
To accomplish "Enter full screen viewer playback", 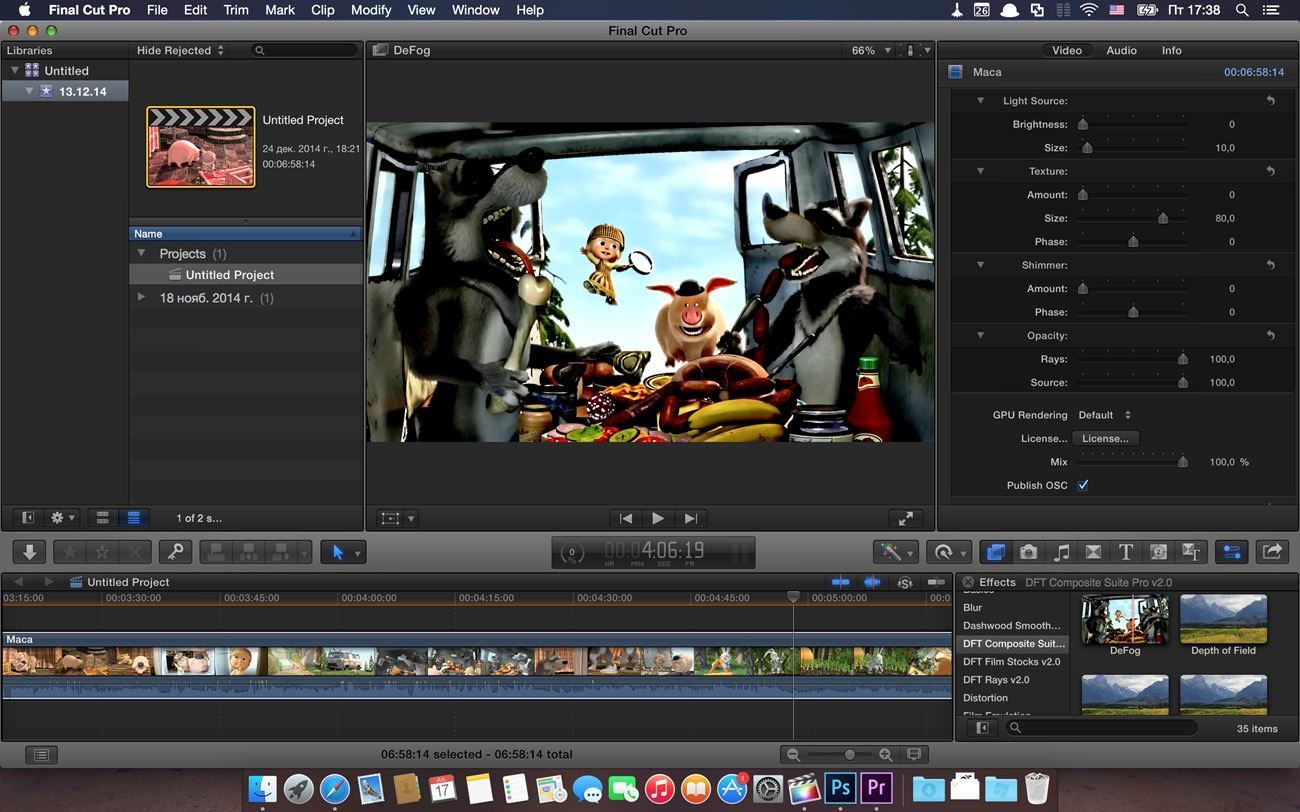I will [x=905, y=518].
